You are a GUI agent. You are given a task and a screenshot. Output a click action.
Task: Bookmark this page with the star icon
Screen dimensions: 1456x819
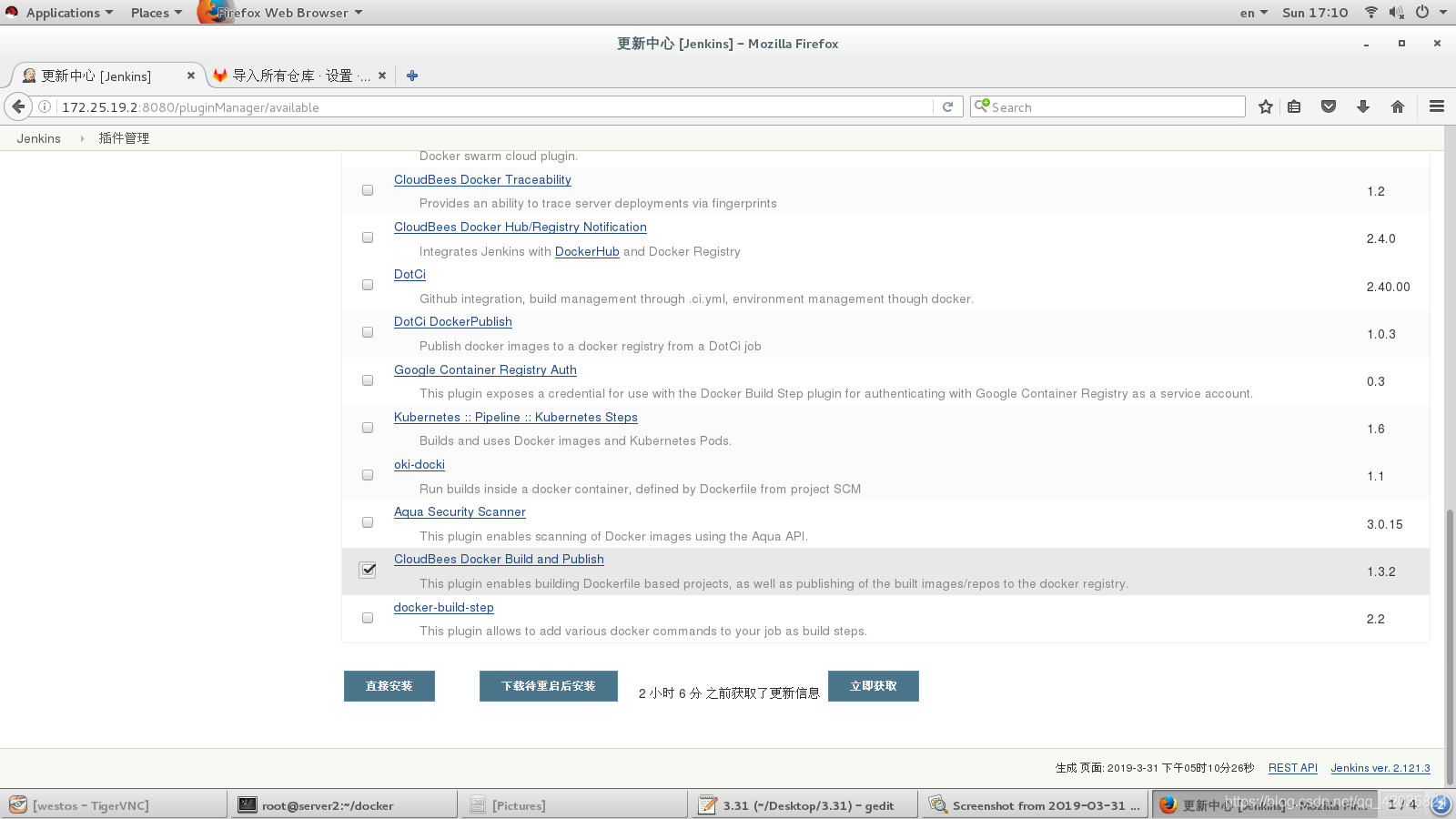(1265, 106)
